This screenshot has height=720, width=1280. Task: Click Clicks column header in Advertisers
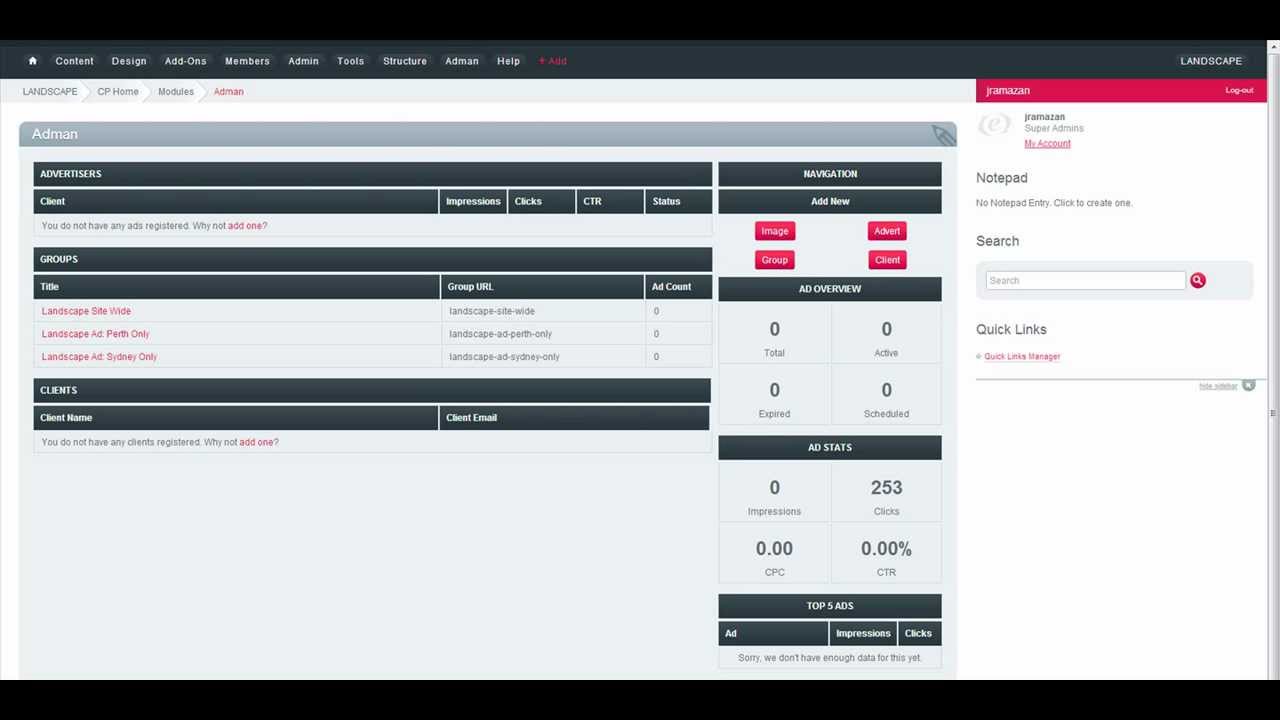point(542,202)
